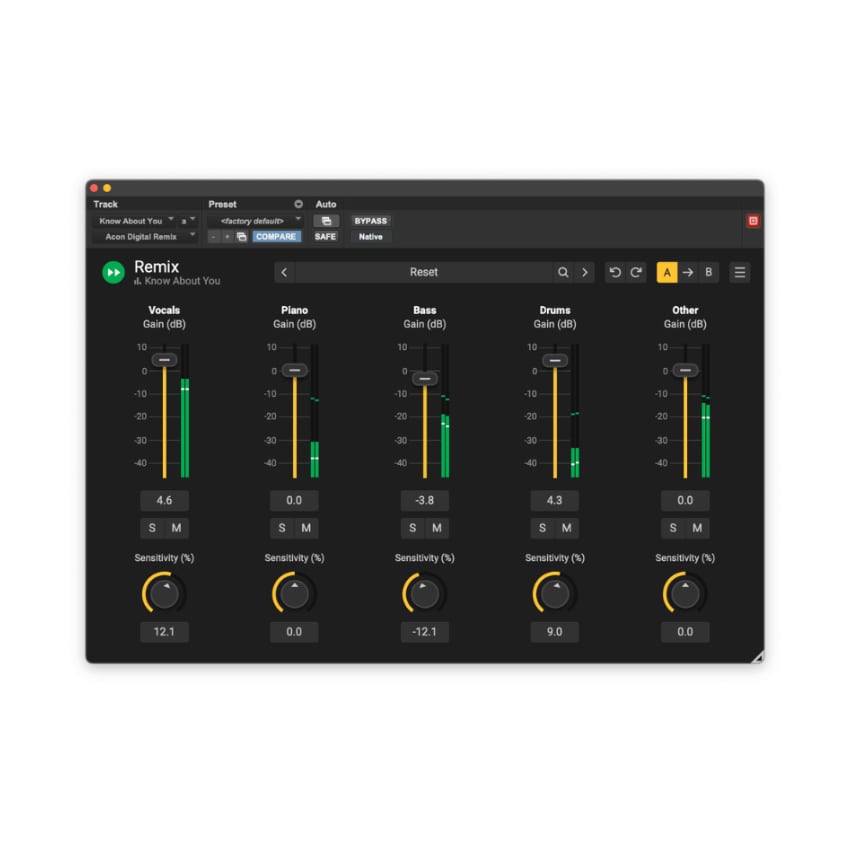The image size is (850, 850).
Task: Click the redo arrow icon
Action: click(x=636, y=272)
